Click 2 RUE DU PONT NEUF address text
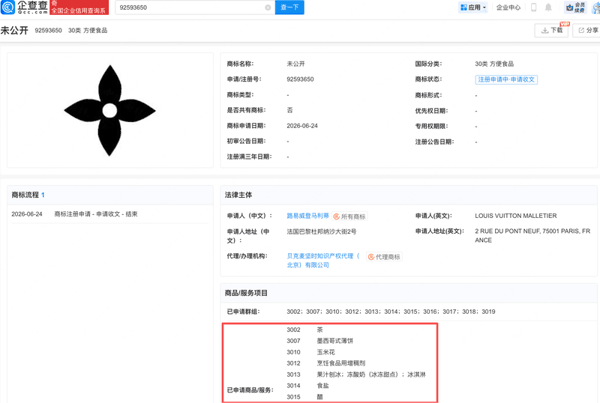The image size is (600, 403). point(532,236)
